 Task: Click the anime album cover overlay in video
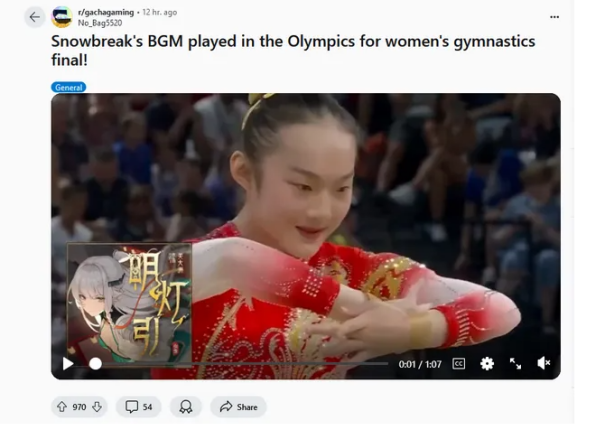pyautogui.click(x=129, y=302)
